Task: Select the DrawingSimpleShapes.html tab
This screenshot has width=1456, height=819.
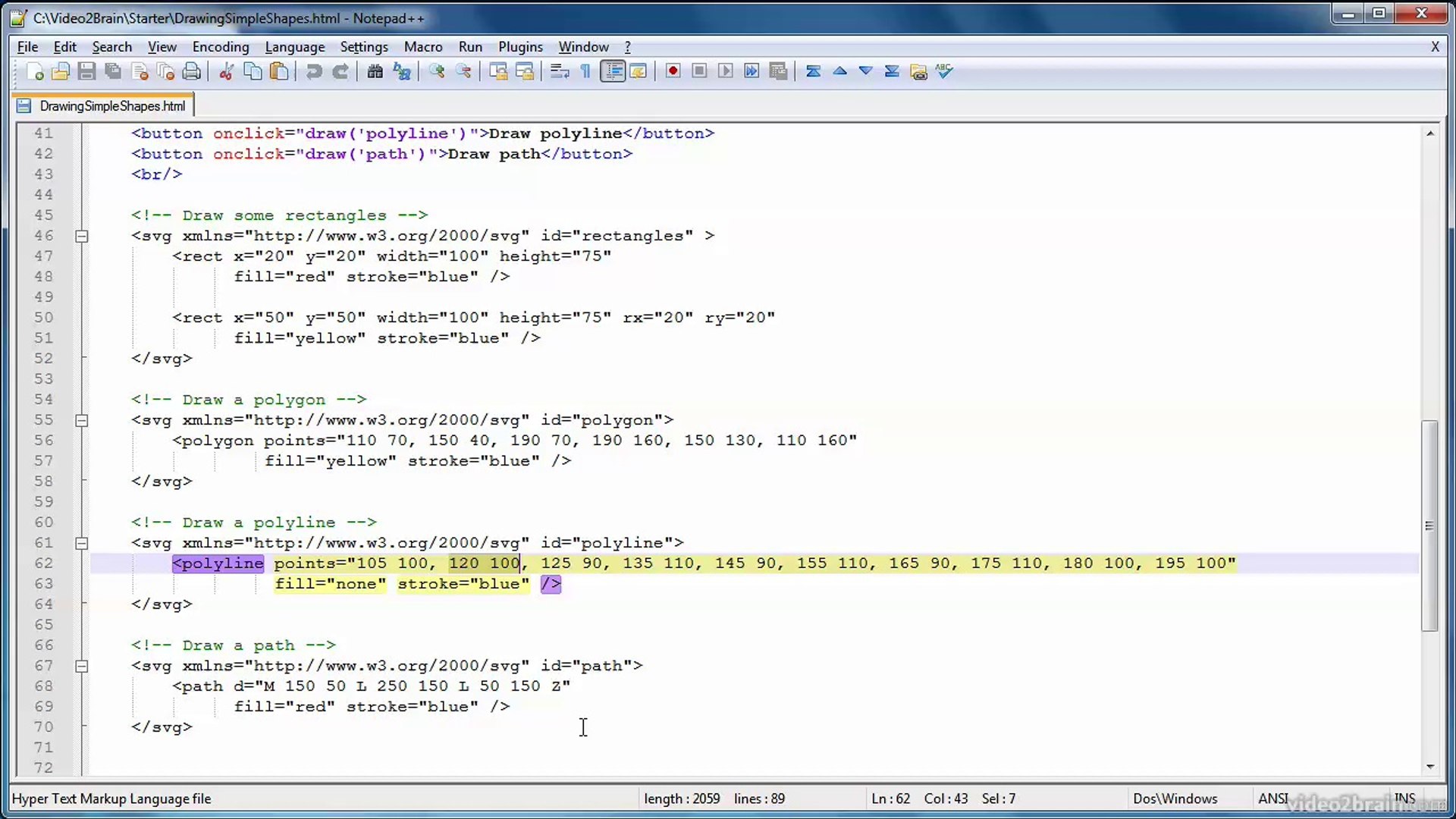Action: (104, 106)
